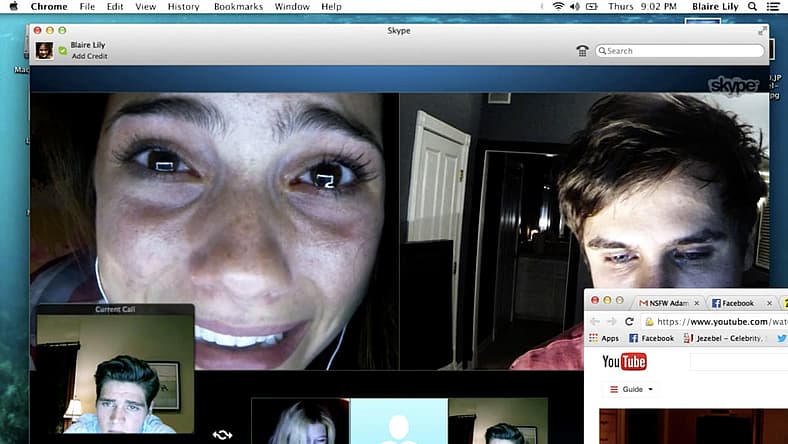Viewport: 788px width, 444px height.
Task: Open the View menu
Action: pos(145,7)
